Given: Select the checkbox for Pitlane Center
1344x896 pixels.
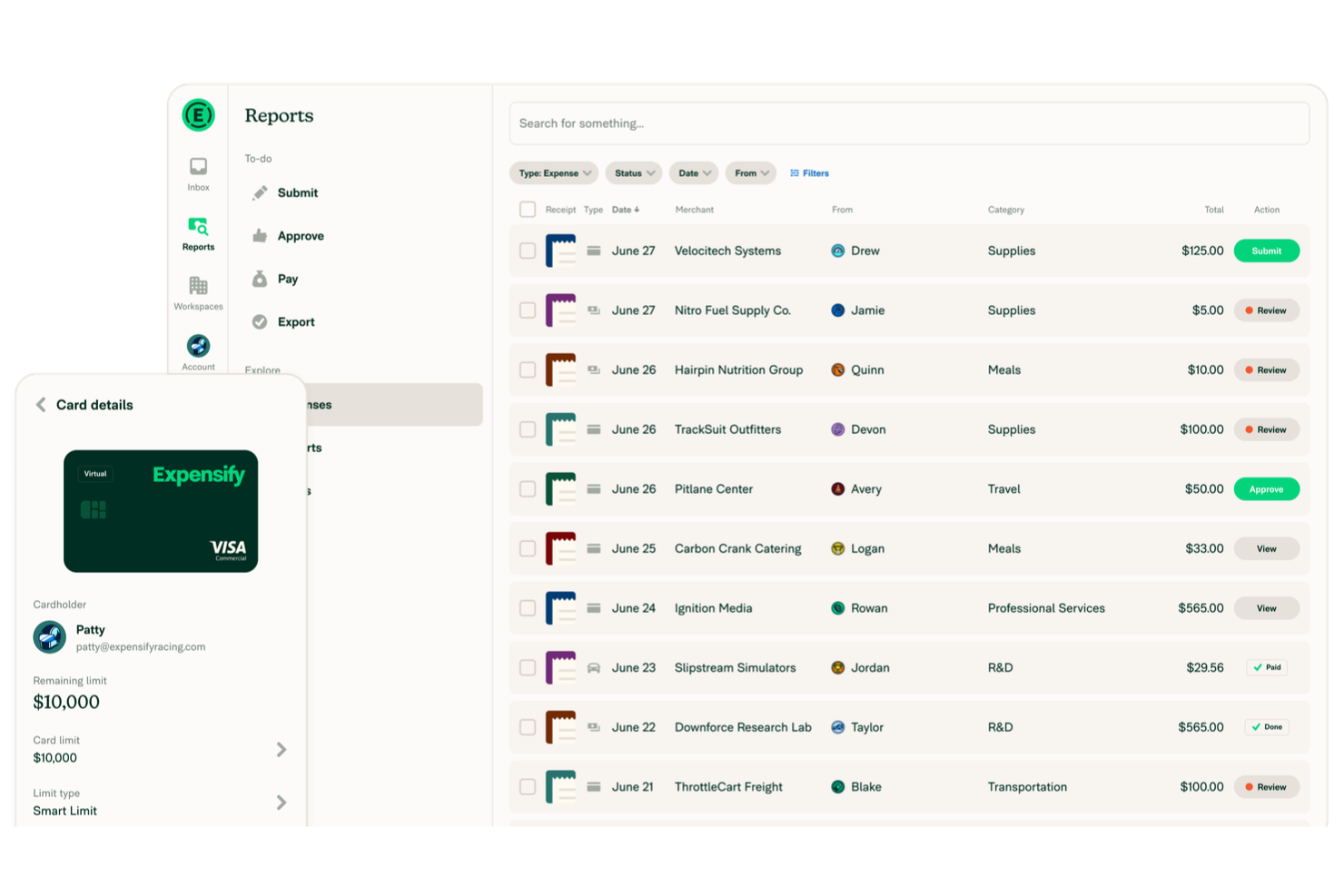Looking at the screenshot, I should pos(528,488).
